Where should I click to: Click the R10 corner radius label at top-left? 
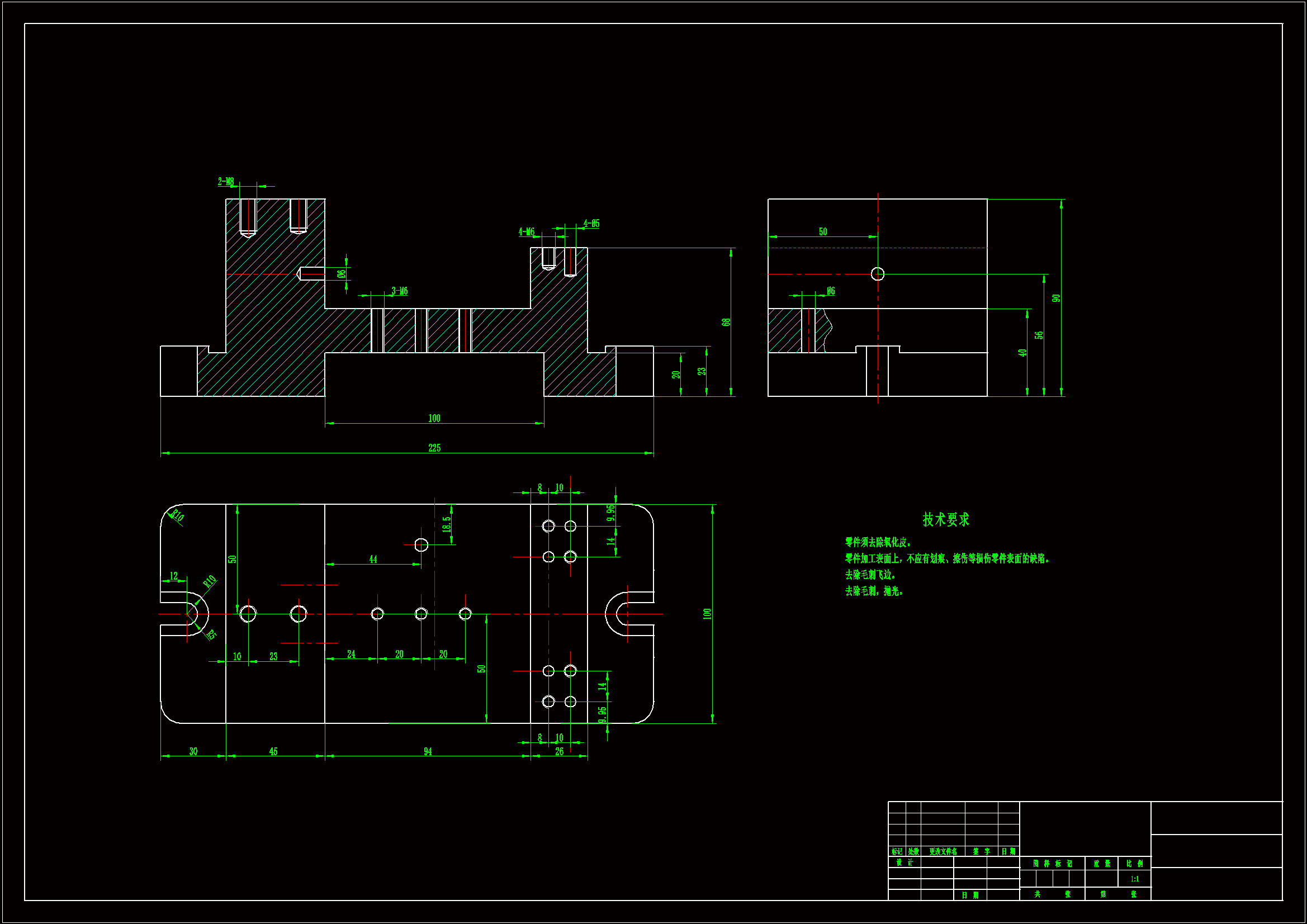pyautogui.click(x=177, y=517)
